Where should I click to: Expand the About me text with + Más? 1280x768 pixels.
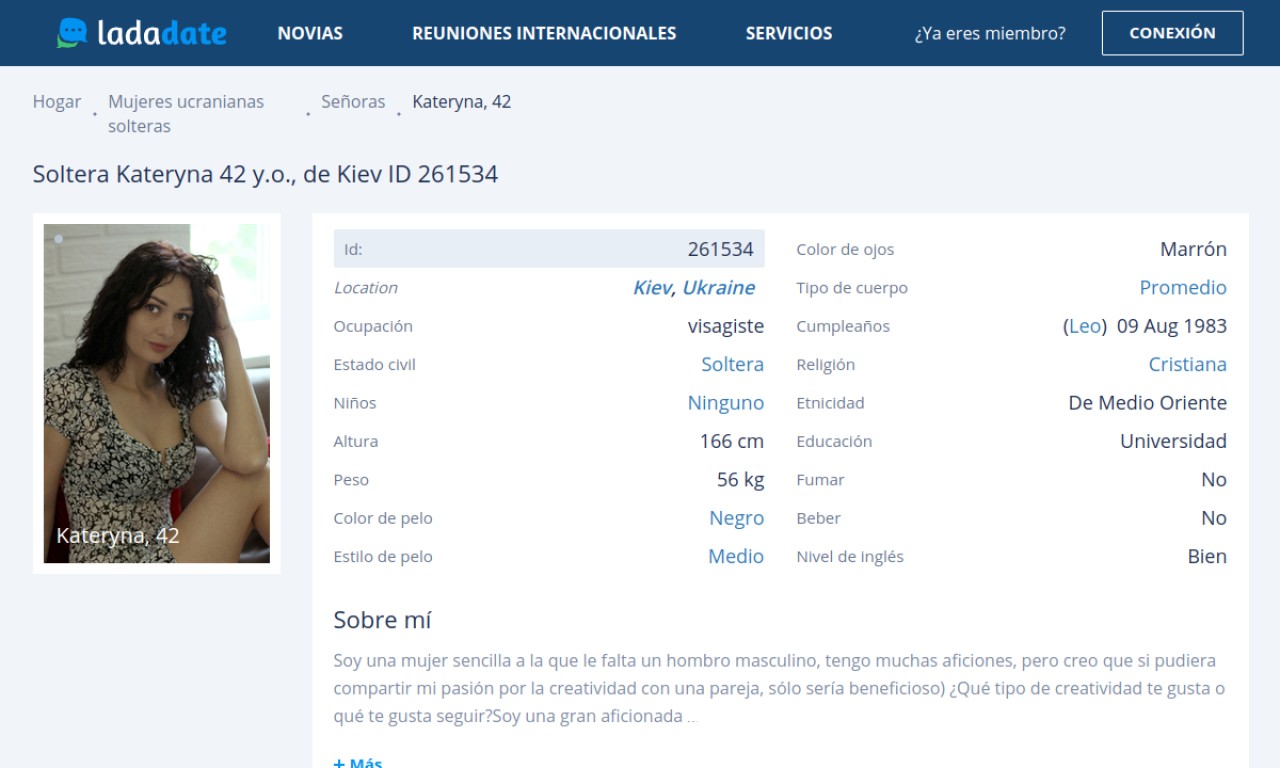point(358,762)
